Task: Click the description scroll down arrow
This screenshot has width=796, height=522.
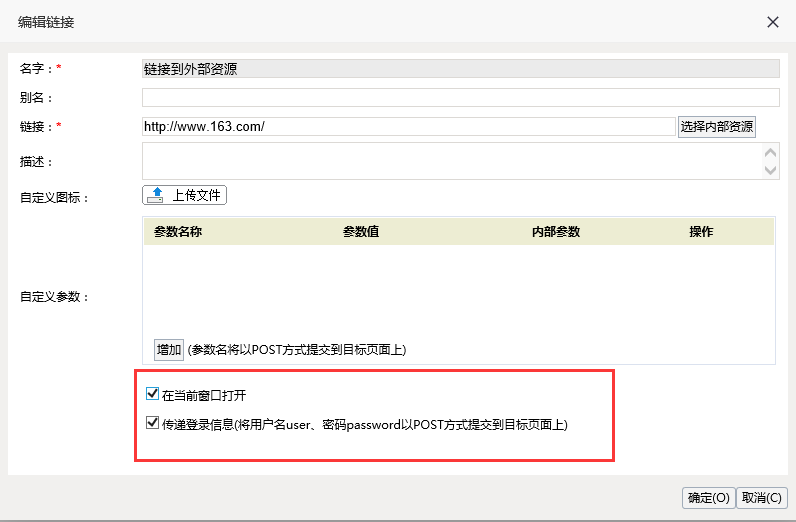Action: (770, 170)
